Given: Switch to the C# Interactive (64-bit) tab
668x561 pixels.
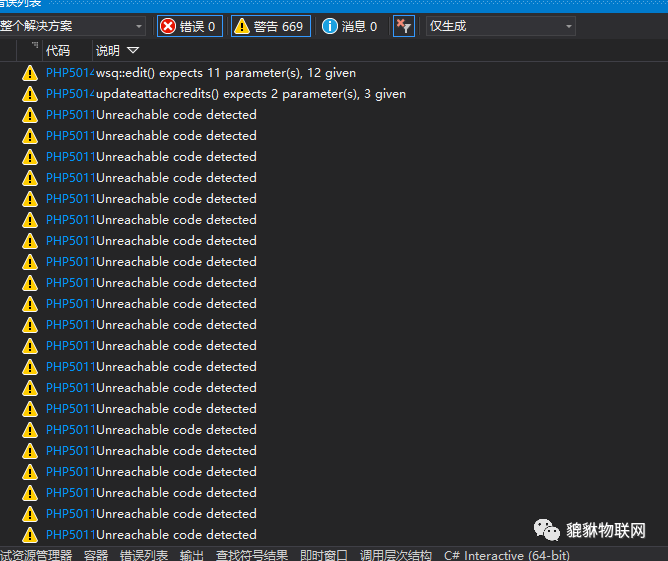Looking at the screenshot, I should [507, 555].
